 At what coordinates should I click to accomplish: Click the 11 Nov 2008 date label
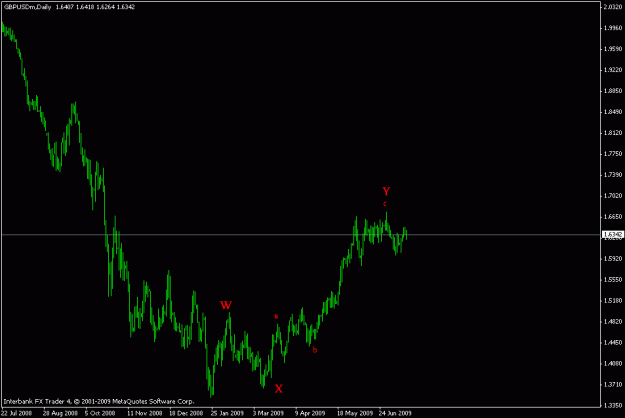click(x=145, y=413)
